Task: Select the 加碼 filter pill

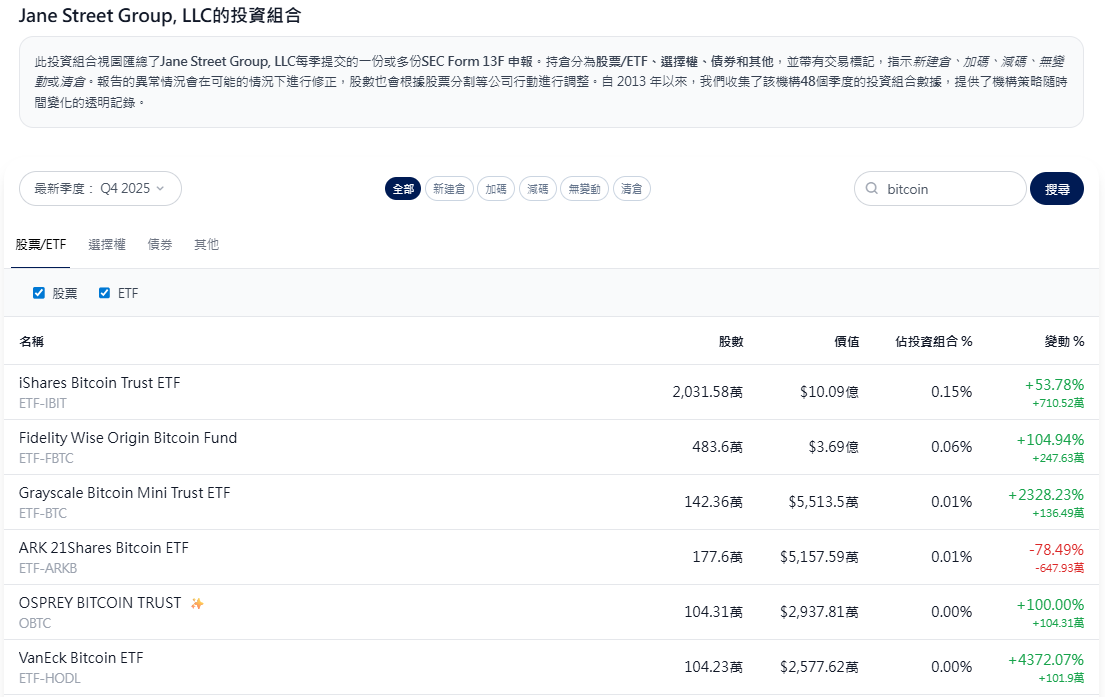Action: pyautogui.click(x=496, y=189)
